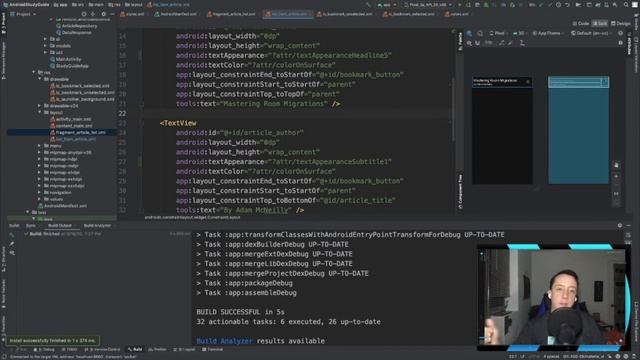This screenshot has width=640, height=360.
Task: Open the Attributes vertical tab
Action: click(x=629, y=45)
